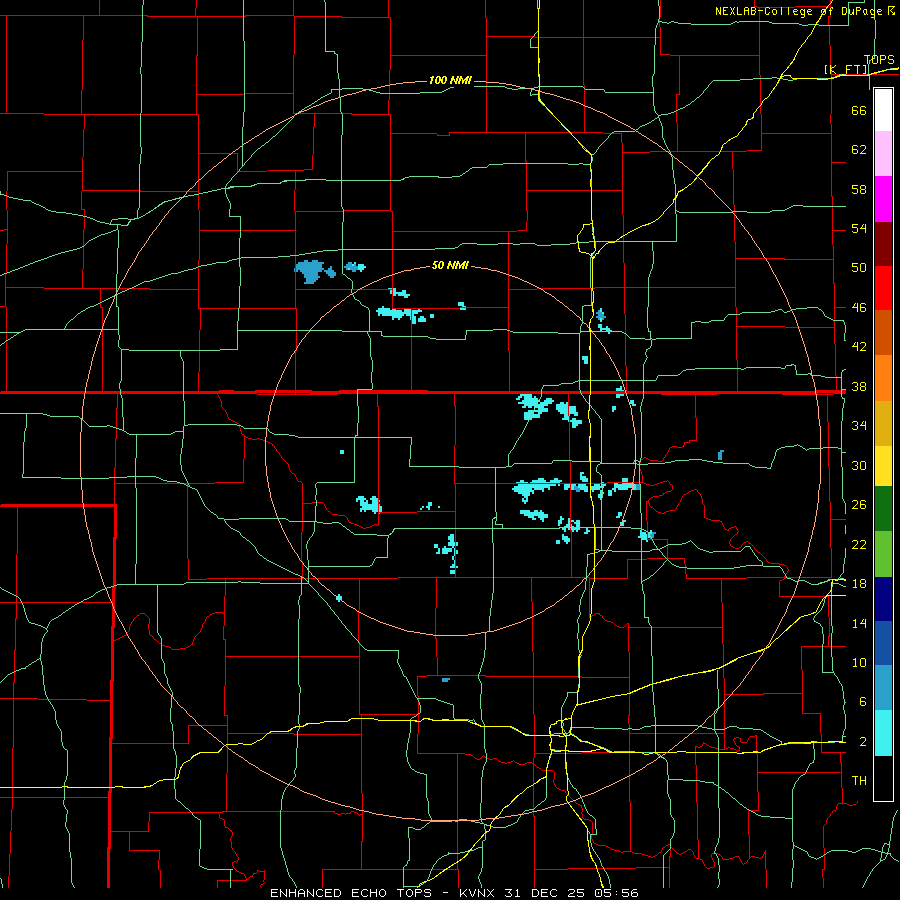Click the light pink legend swatch

[x=883, y=154]
